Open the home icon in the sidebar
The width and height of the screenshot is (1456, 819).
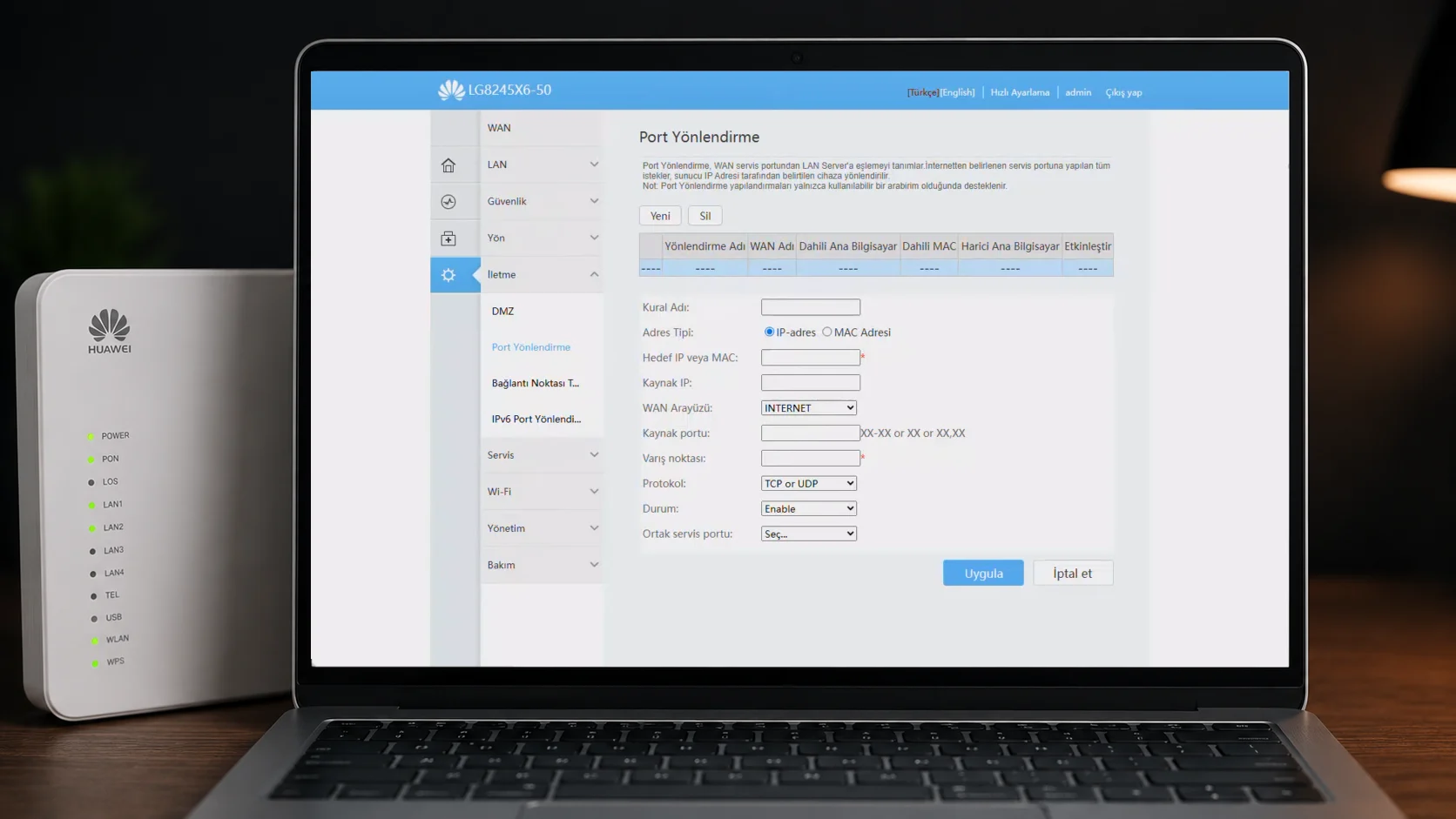tap(448, 165)
